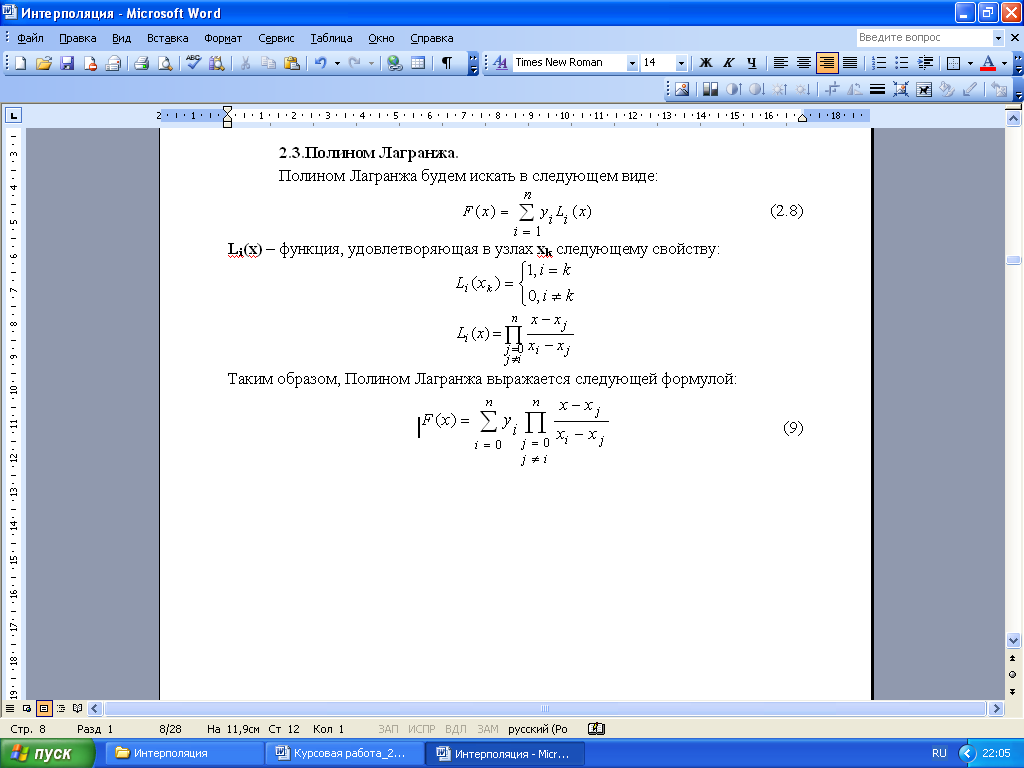The image size is (1024, 768).
Task: Click Интерполяция - Micr... taskbar button
Action: click(x=505, y=754)
